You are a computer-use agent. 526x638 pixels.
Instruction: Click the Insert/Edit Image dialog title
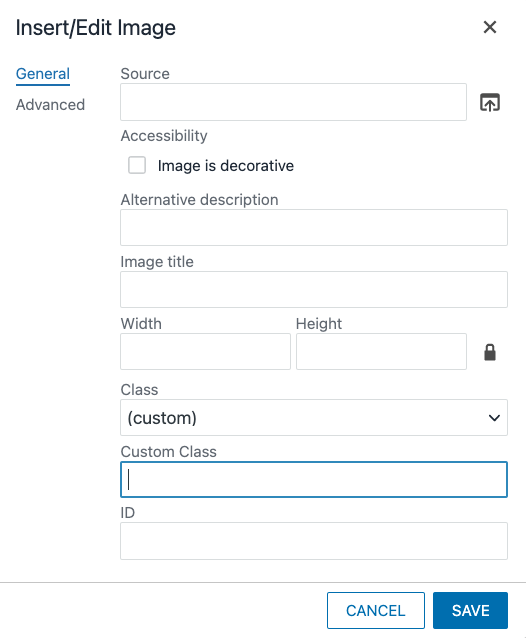(x=96, y=28)
